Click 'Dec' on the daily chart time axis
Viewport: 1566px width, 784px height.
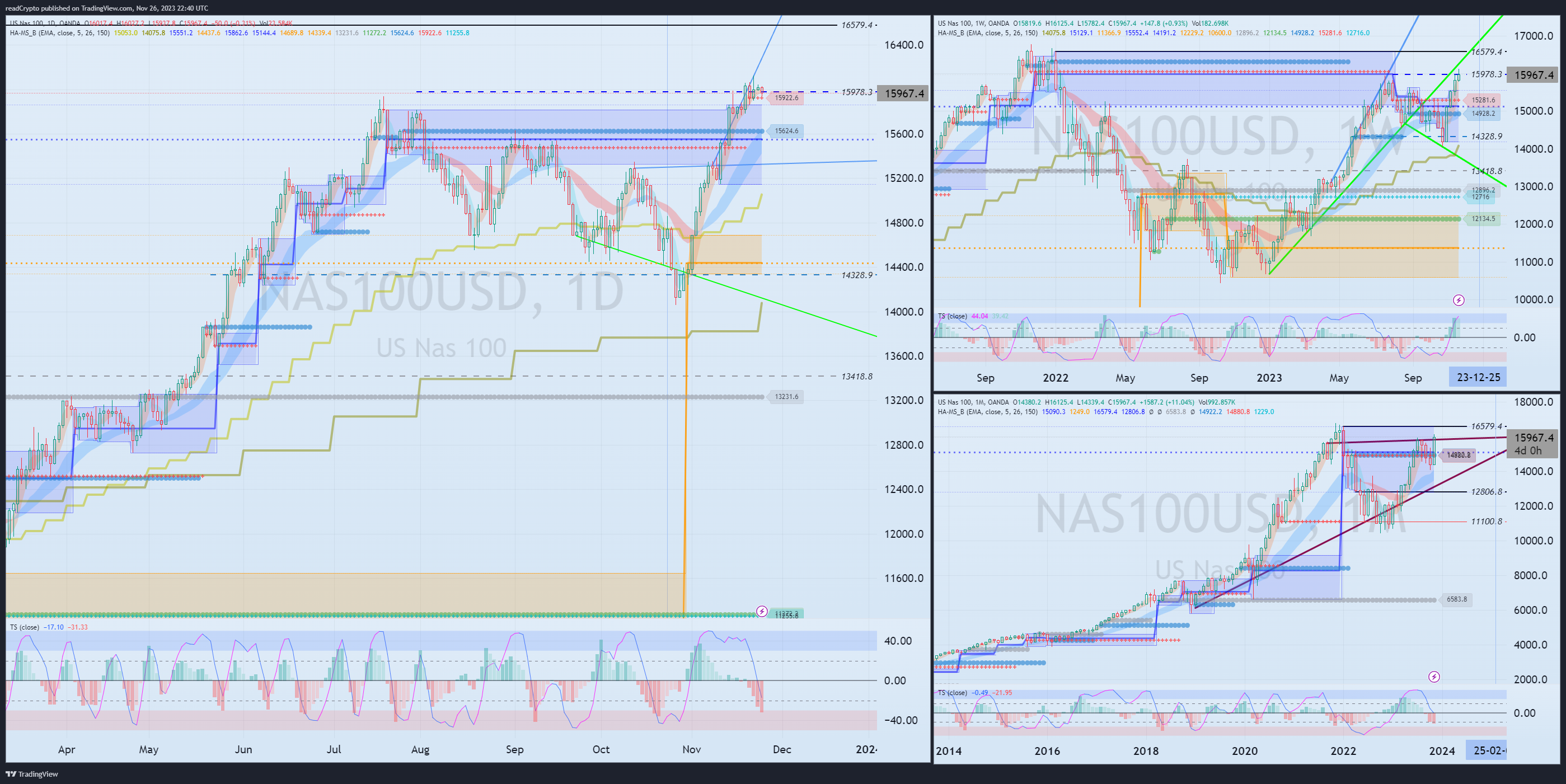[x=782, y=749]
